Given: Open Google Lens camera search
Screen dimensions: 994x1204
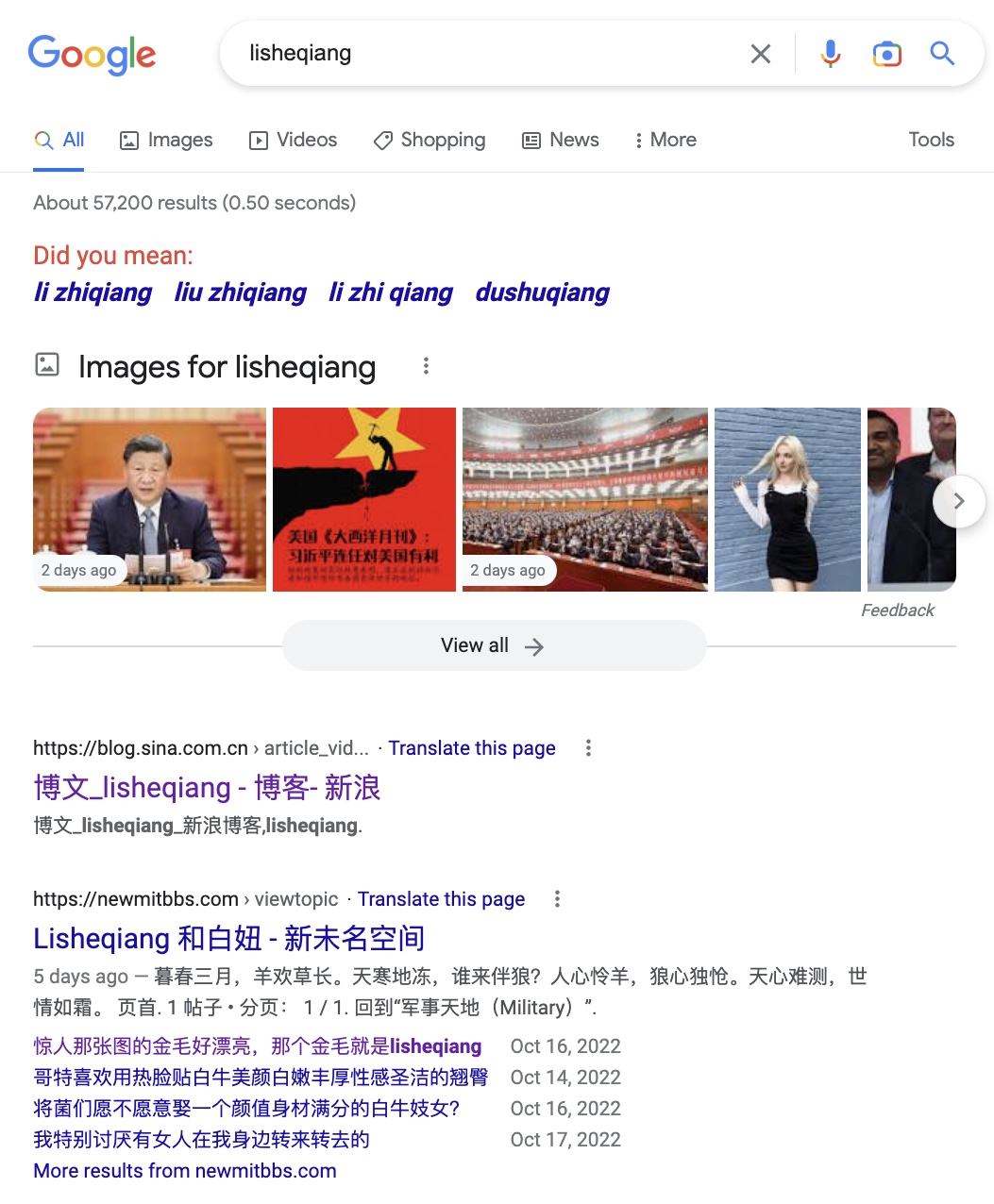Looking at the screenshot, I should click(x=886, y=54).
